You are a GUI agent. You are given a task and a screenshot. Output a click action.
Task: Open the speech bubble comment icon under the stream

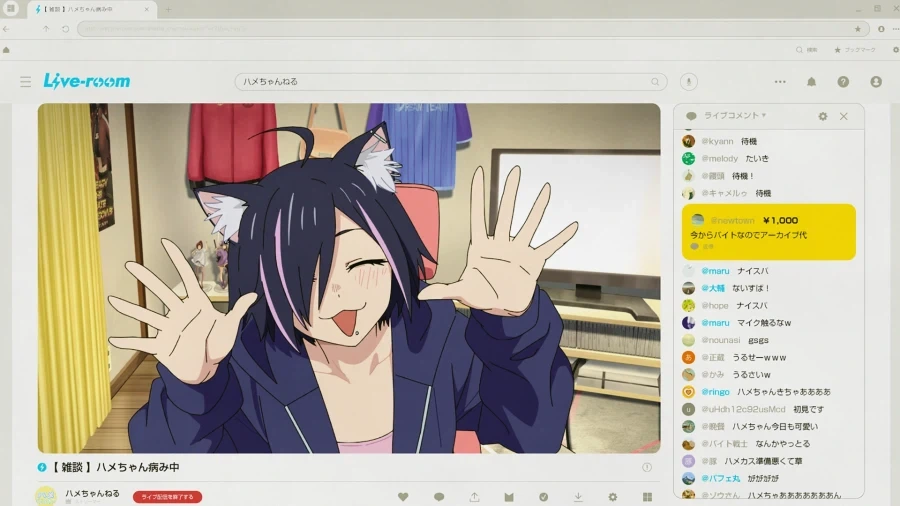pyautogui.click(x=439, y=497)
